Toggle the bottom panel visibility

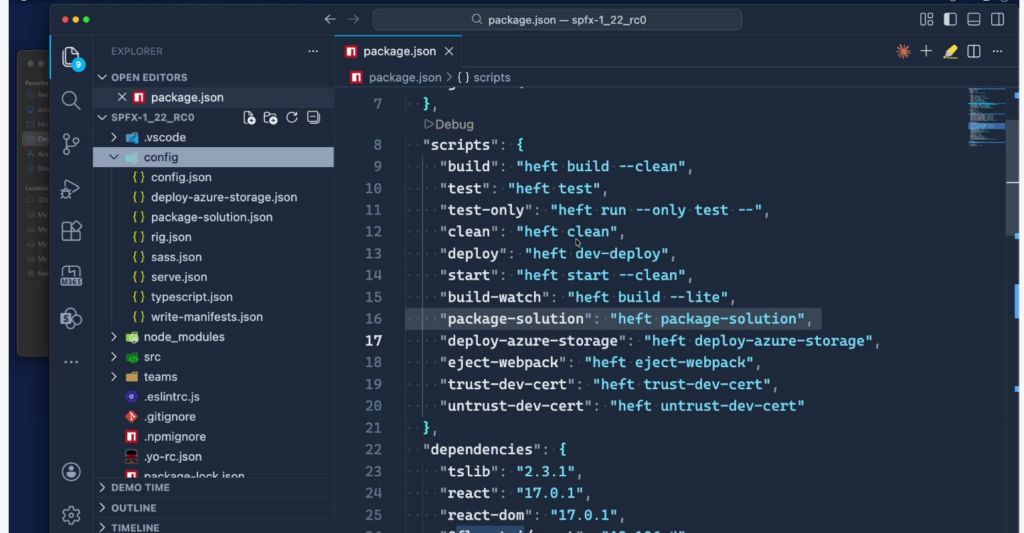click(x=974, y=19)
